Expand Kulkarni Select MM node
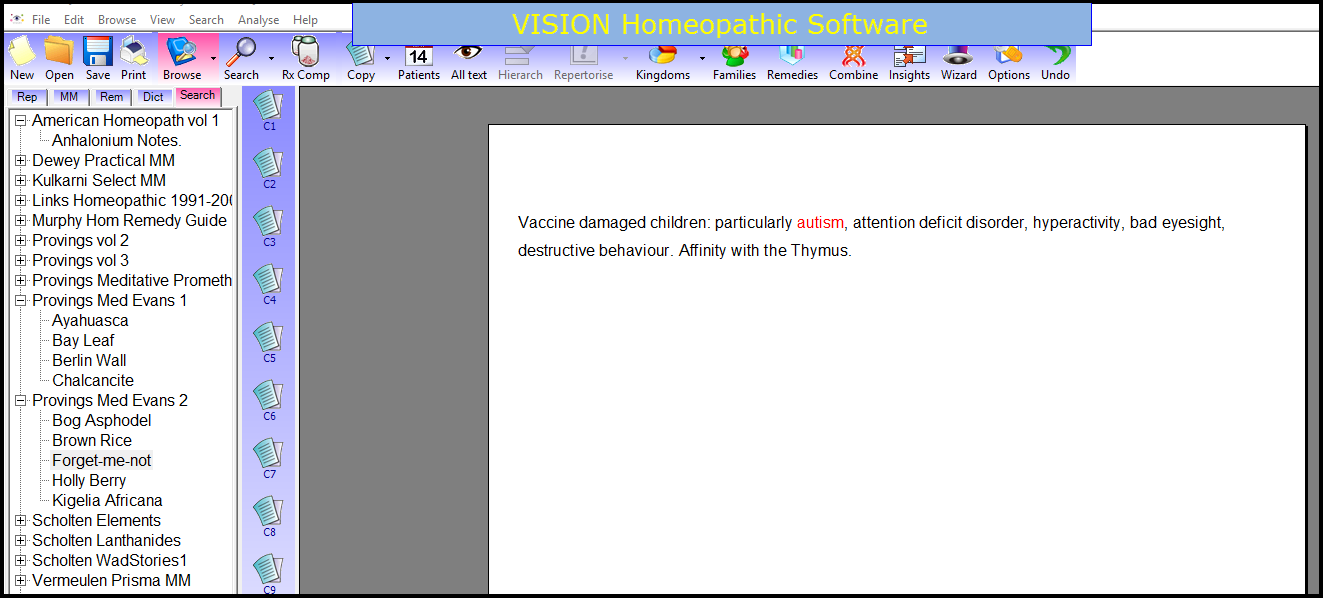The height and width of the screenshot is (598, 1323). coord(21,181)
